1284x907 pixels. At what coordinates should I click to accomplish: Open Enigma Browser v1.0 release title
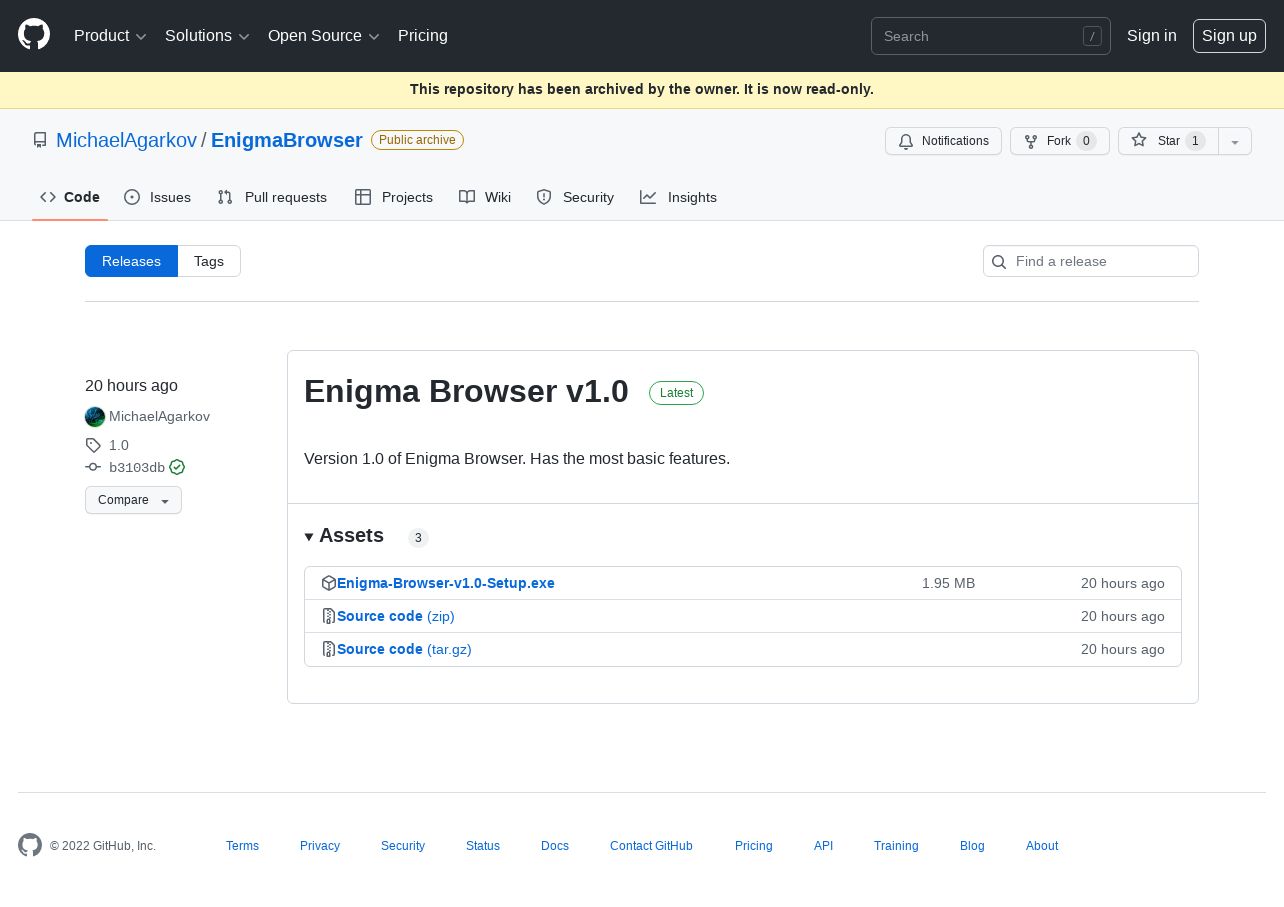466,391
